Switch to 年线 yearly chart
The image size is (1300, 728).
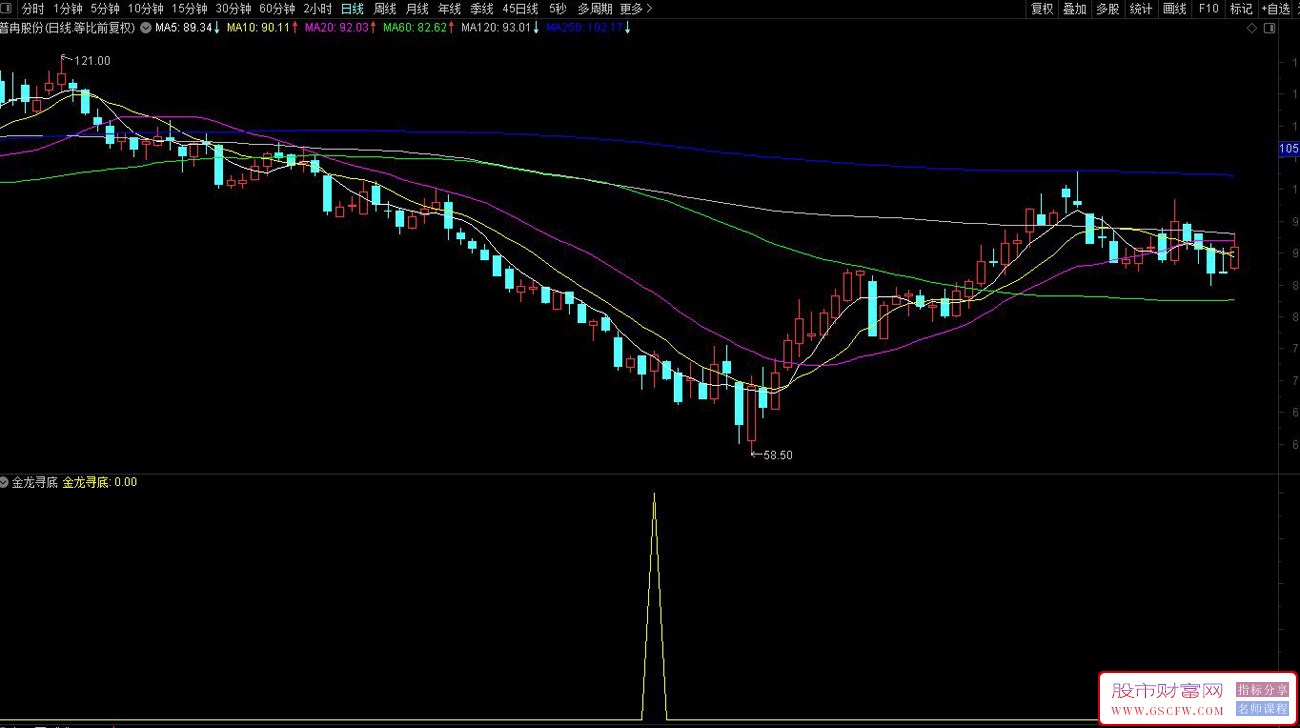click(x=449, y=8)
